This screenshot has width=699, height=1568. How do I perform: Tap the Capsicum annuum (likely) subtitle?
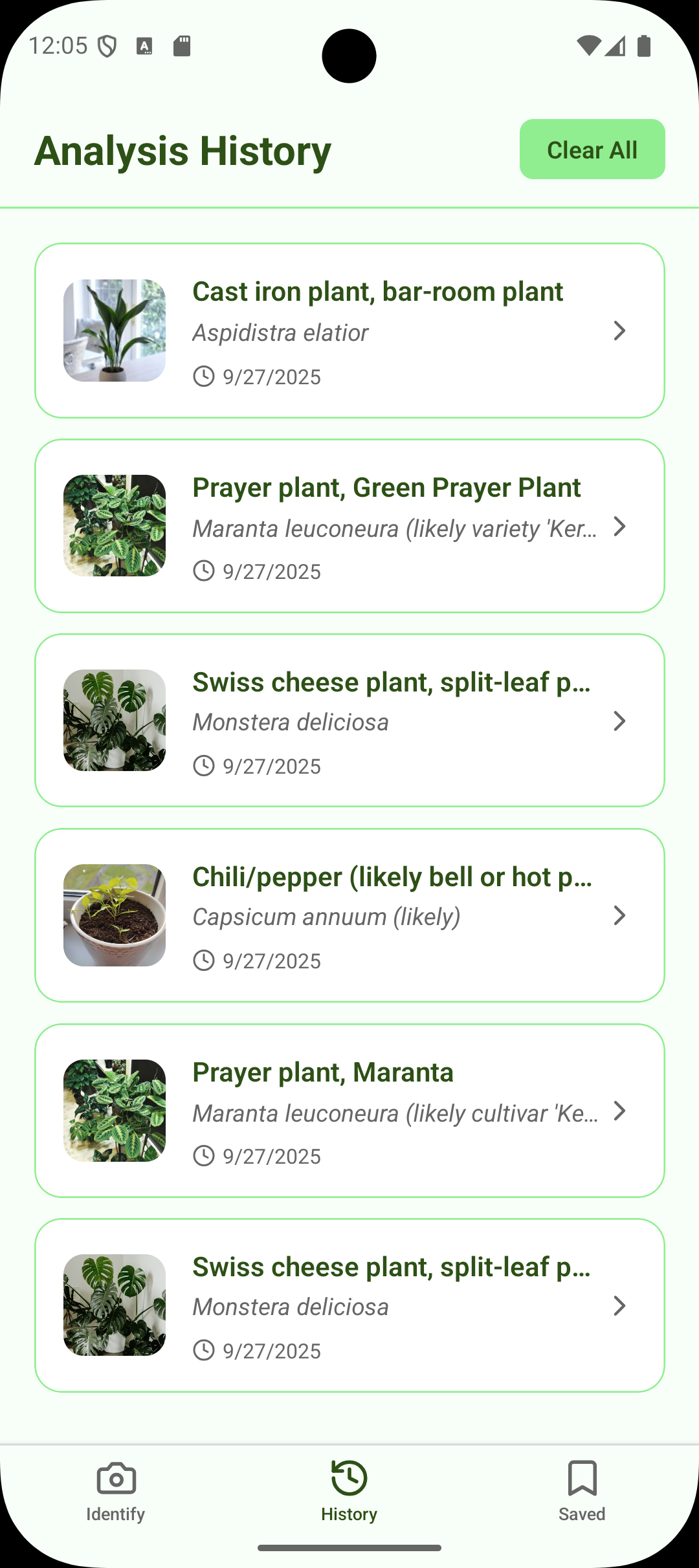[x=327, y=917]
